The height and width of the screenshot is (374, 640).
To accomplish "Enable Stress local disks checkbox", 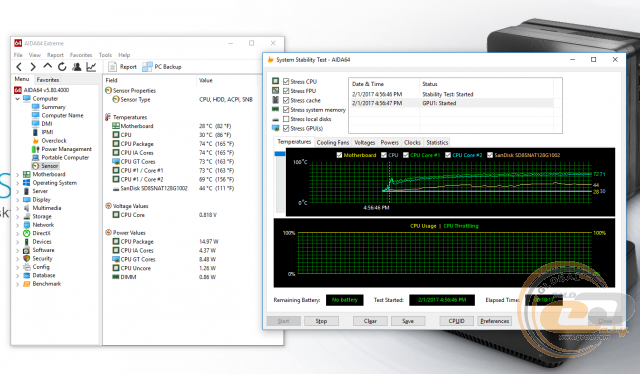I will click(286, 119).
